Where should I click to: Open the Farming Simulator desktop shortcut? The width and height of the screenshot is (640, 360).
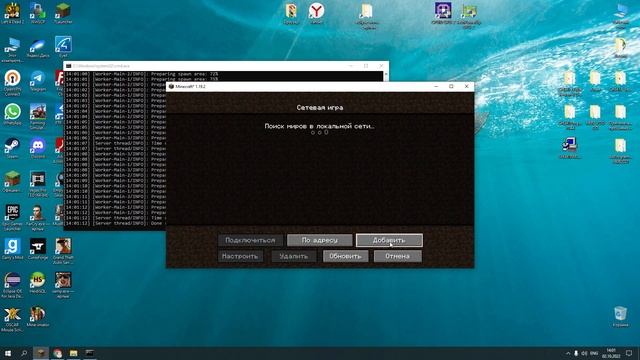(x=38, y=116)
